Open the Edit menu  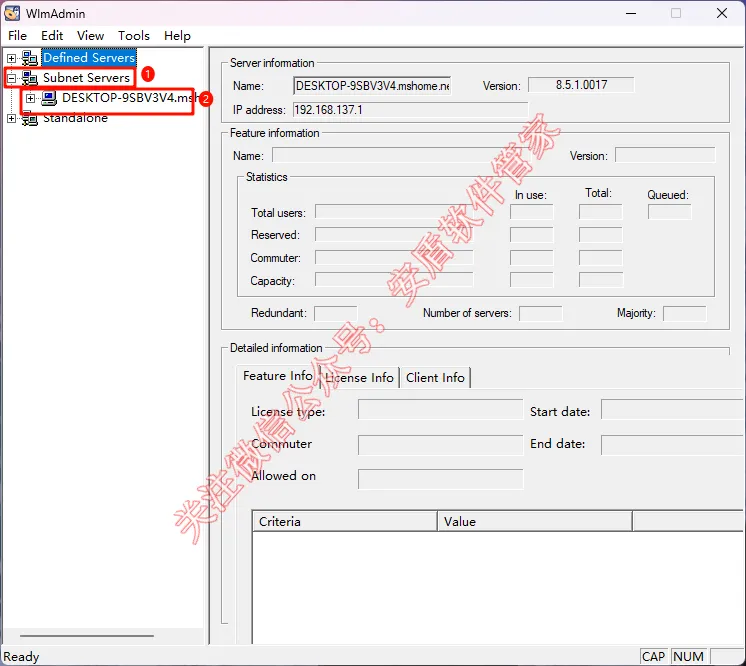point(52,36)
